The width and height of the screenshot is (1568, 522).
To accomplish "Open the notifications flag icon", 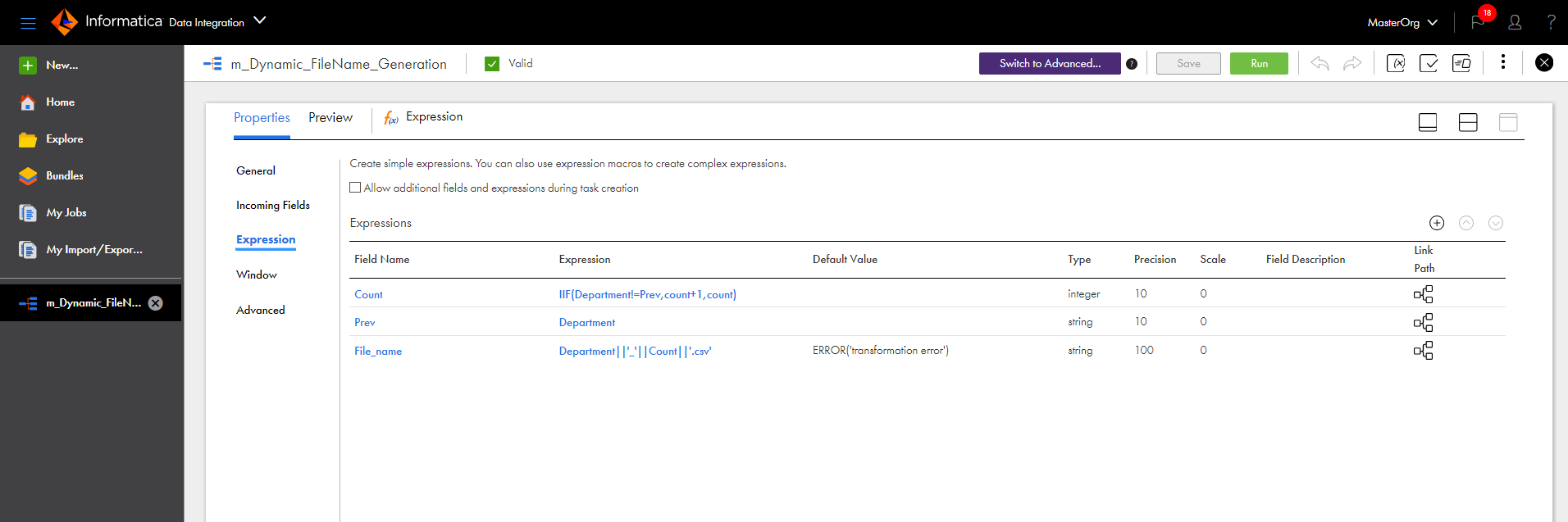I will click(1478, 22).
